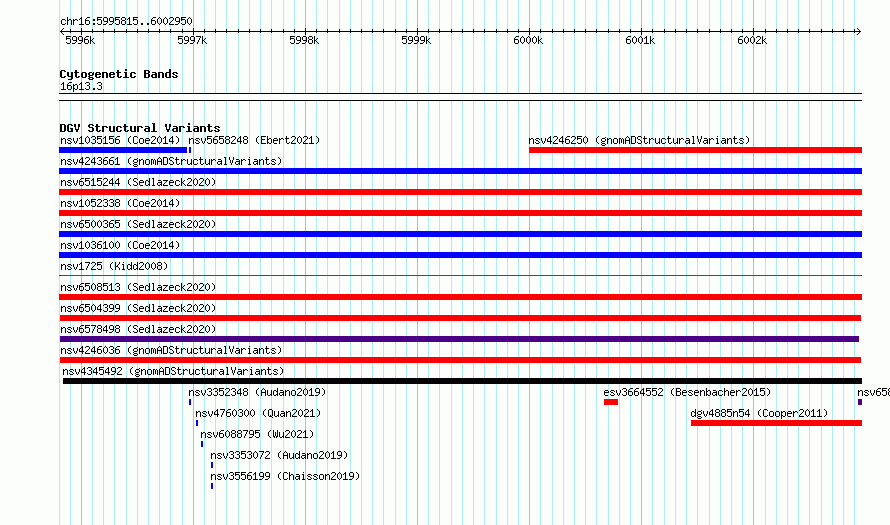Image resolution: width=890 pixels, height=525 pixels.
Task: Click the blue mark under nsv3353072
Action: (x=212, y=465)
